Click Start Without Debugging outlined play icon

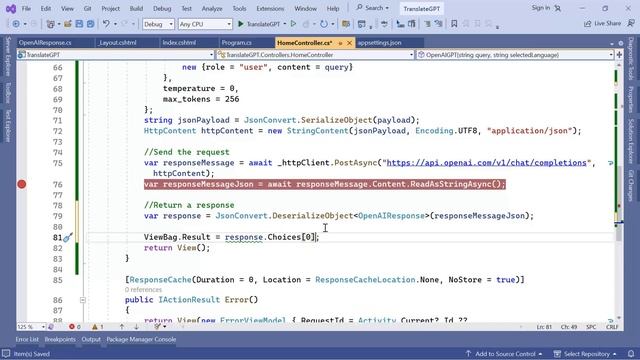coord(293,24)
